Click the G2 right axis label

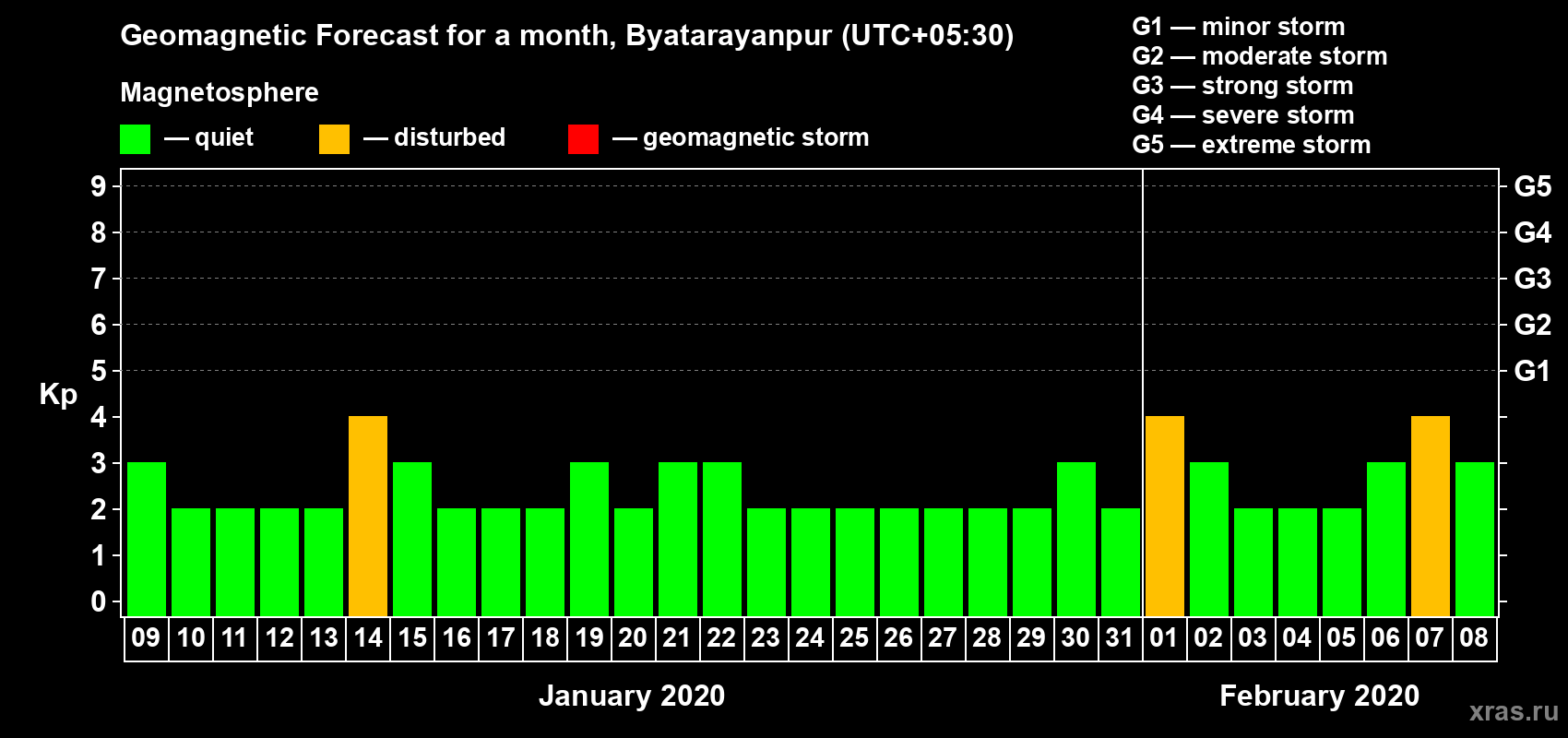tap(1533, 325)
